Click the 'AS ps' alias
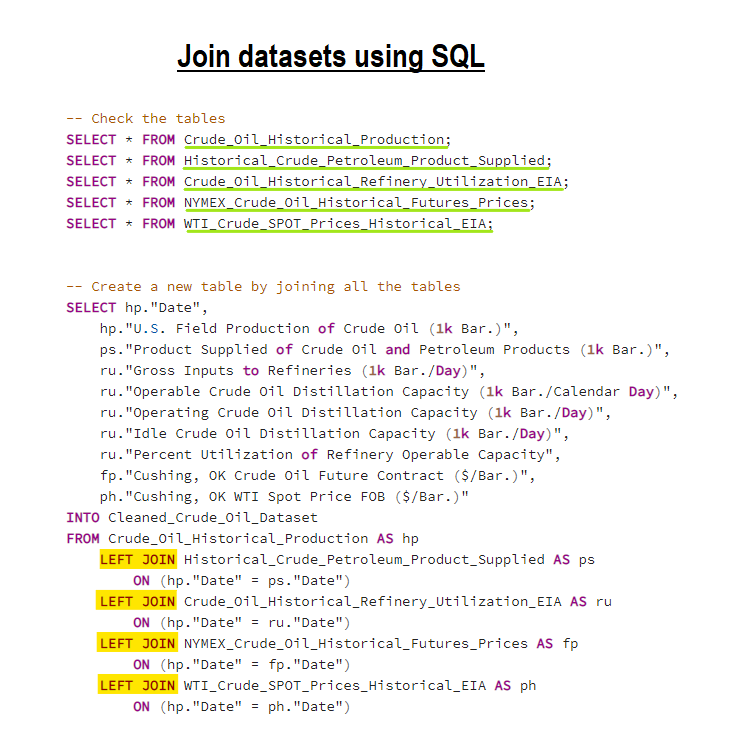733x736 pixels. pyautogui.click(x=574, y=560)
